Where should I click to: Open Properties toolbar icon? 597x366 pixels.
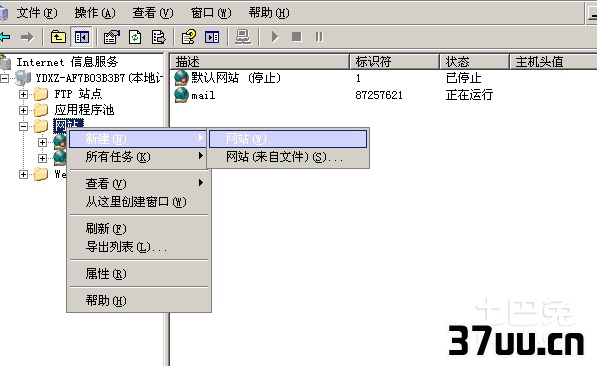pyautogui.click(x=112, y=37)
